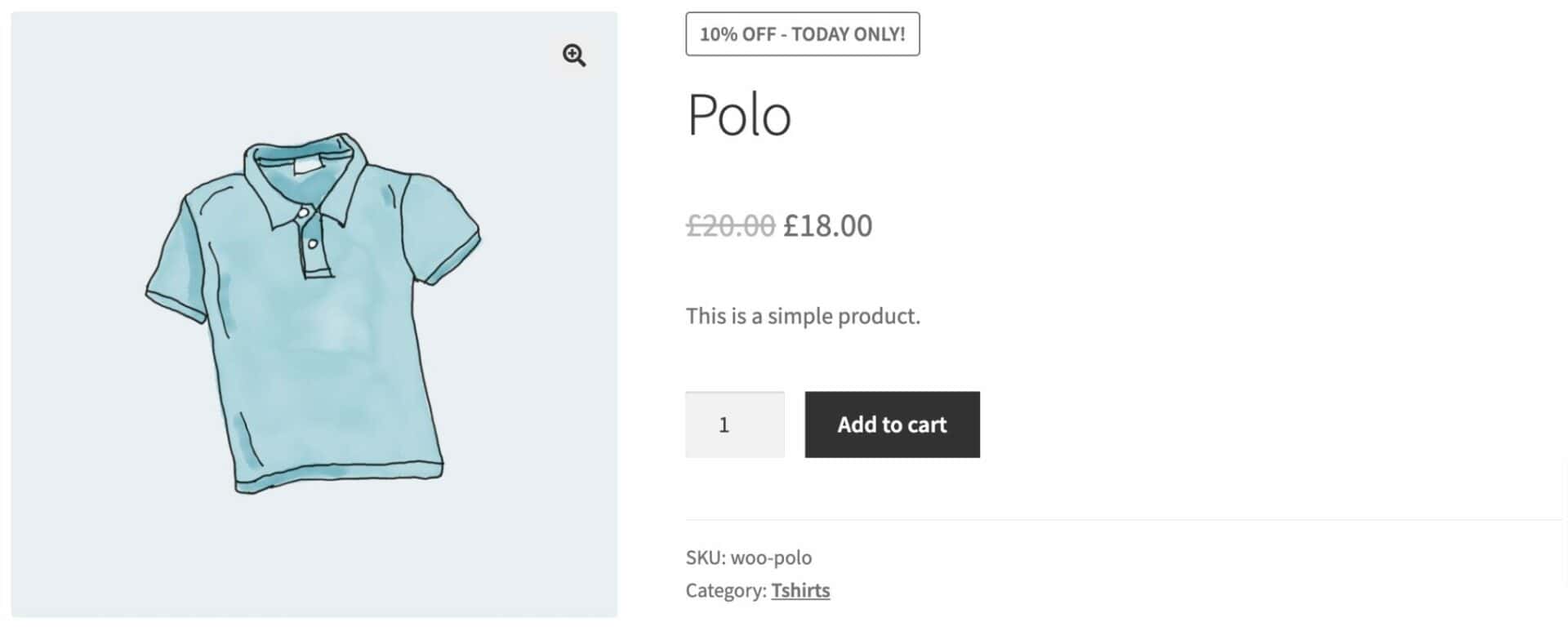
Task: Click the top button on the polo placket
Action: coord(303,213)
